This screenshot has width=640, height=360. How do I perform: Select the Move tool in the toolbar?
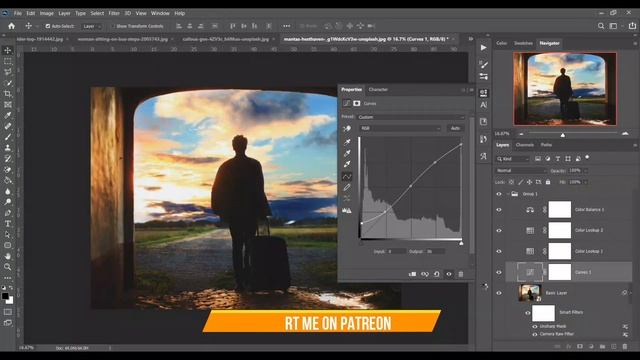tap(8, 50)
